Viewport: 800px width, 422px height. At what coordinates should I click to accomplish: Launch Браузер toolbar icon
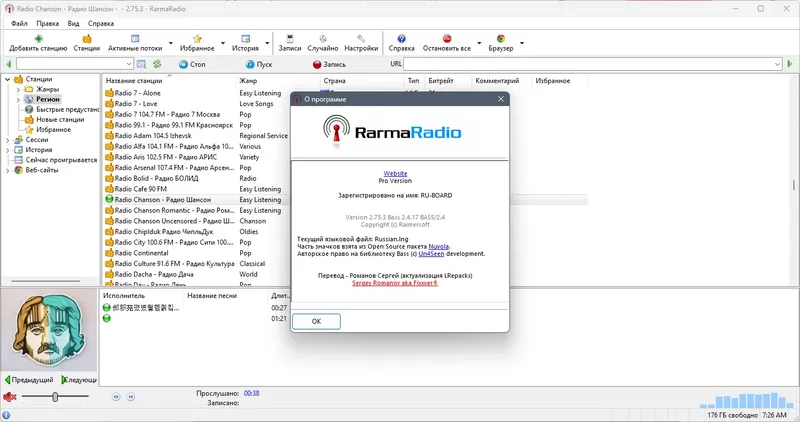click(501, 39)
